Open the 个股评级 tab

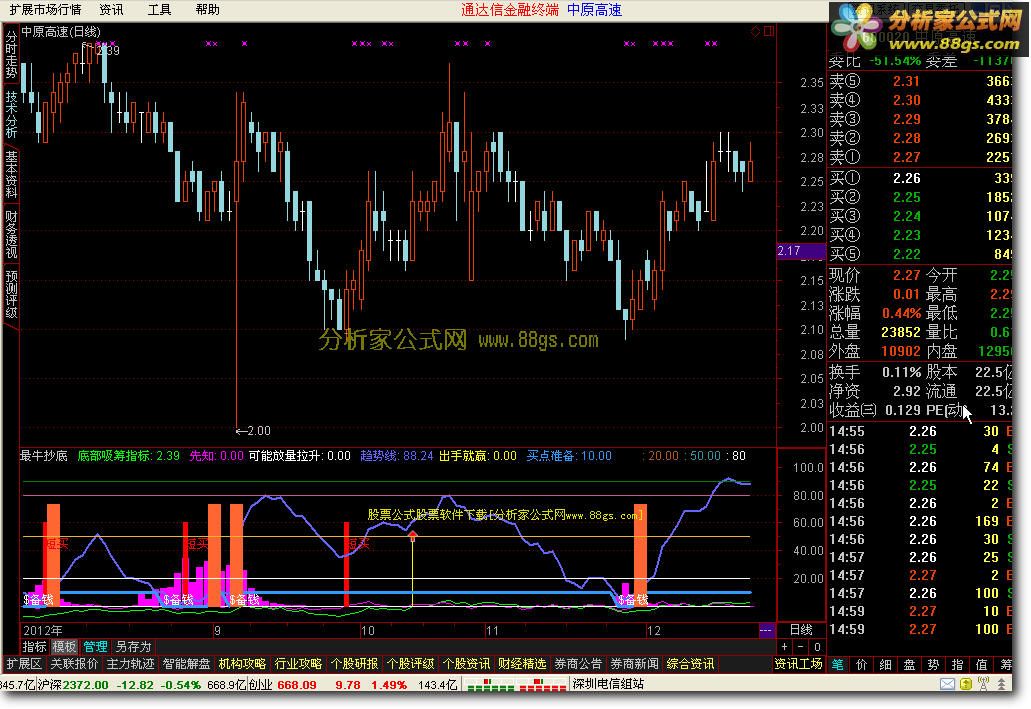click(410, 664)
